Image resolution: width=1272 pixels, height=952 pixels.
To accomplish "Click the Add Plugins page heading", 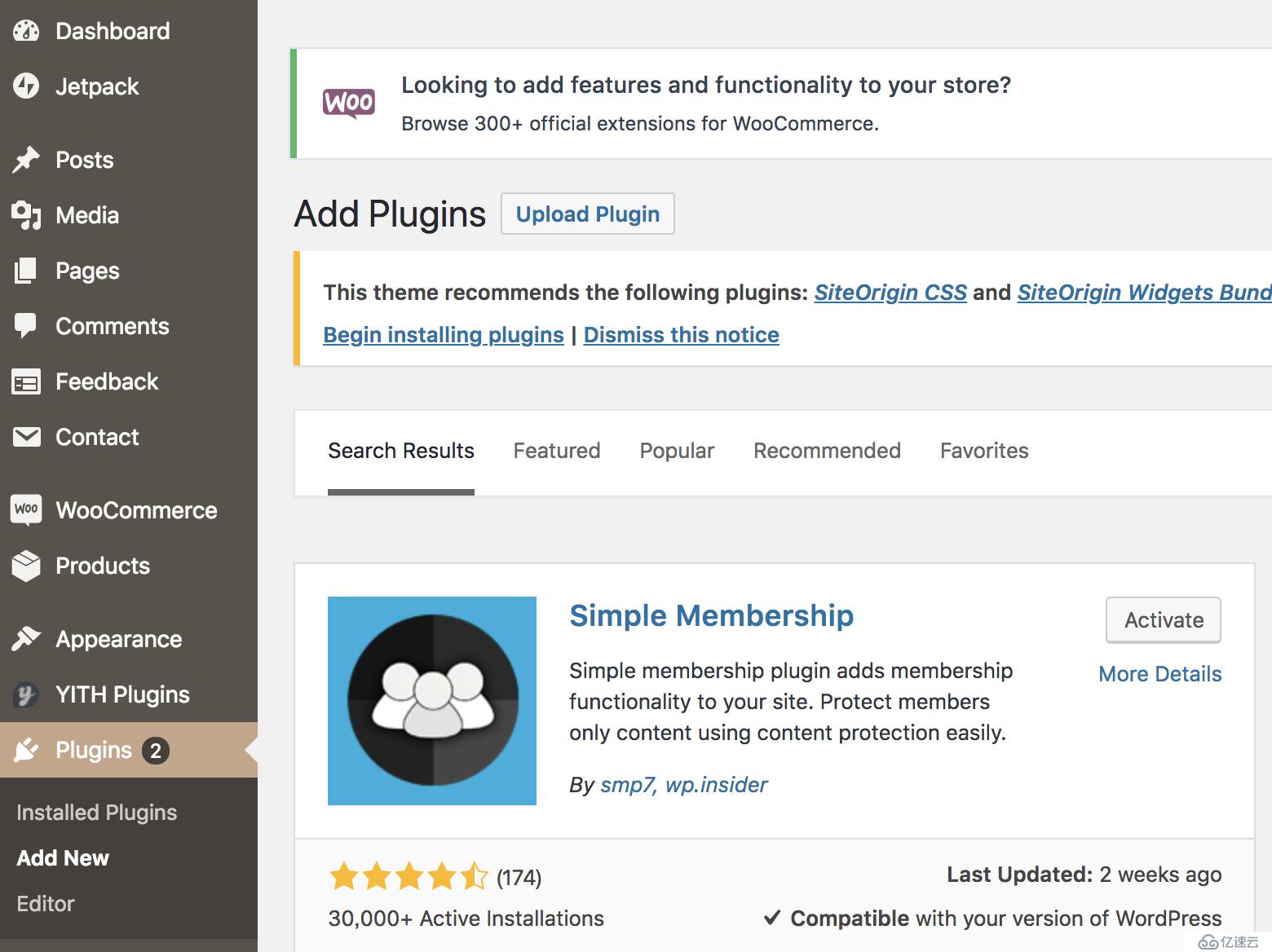I will click(x=390, y=214).
